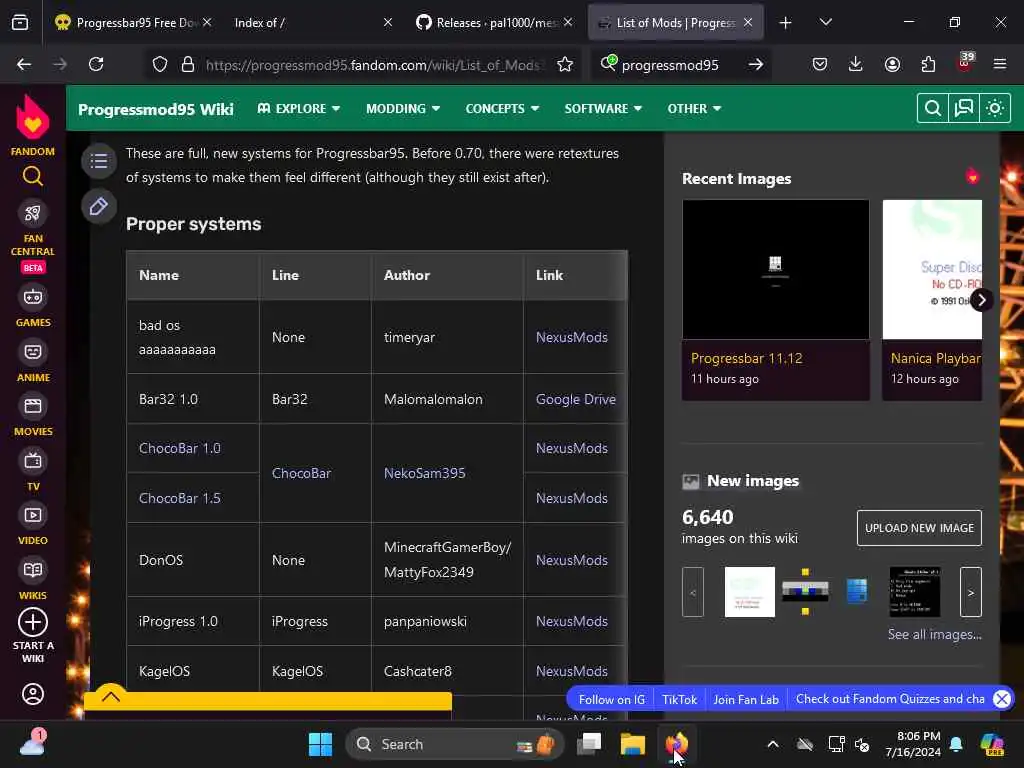Expand the MODDING dropdown menu
This screenshot has height=768, width=1024.
403,108
